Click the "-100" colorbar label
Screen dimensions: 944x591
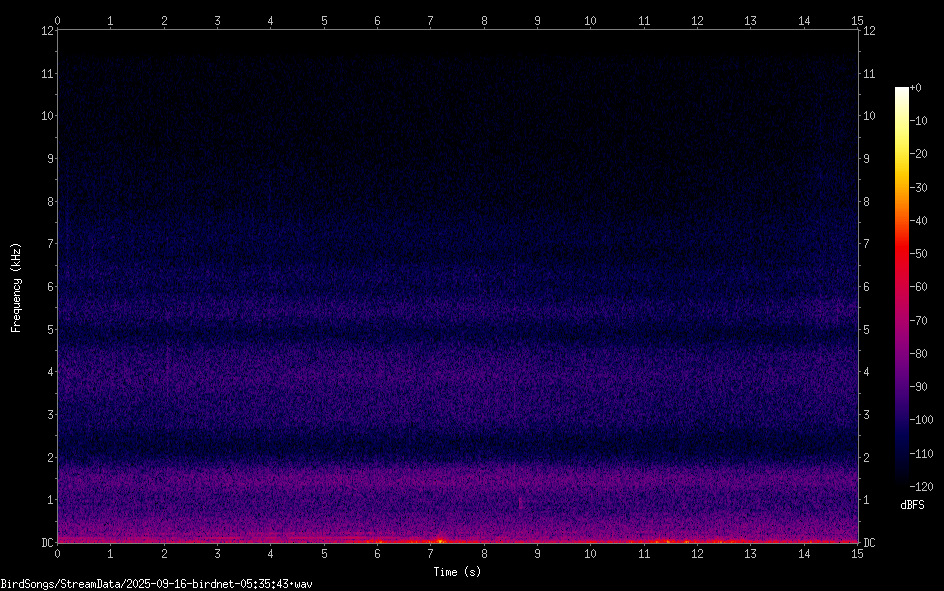pyautogui.click(x=921, y=420)
